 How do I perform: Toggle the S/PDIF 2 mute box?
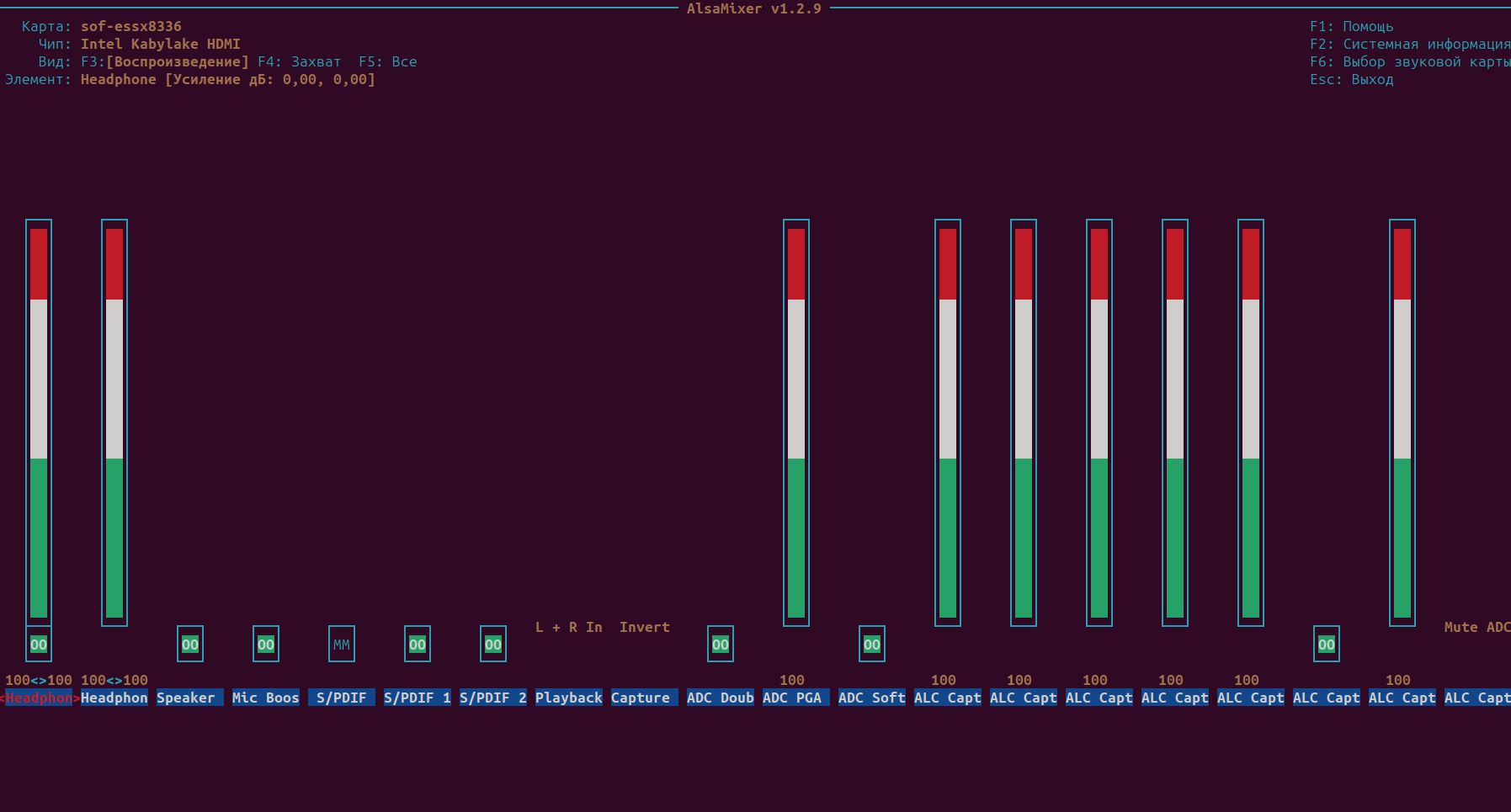point(493,645)
